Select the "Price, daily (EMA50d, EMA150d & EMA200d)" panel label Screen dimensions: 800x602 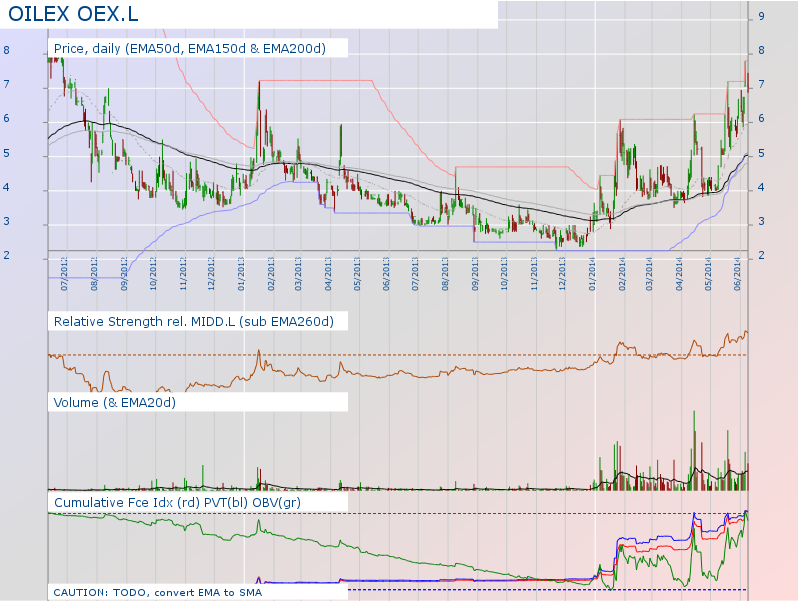(190, 48)
